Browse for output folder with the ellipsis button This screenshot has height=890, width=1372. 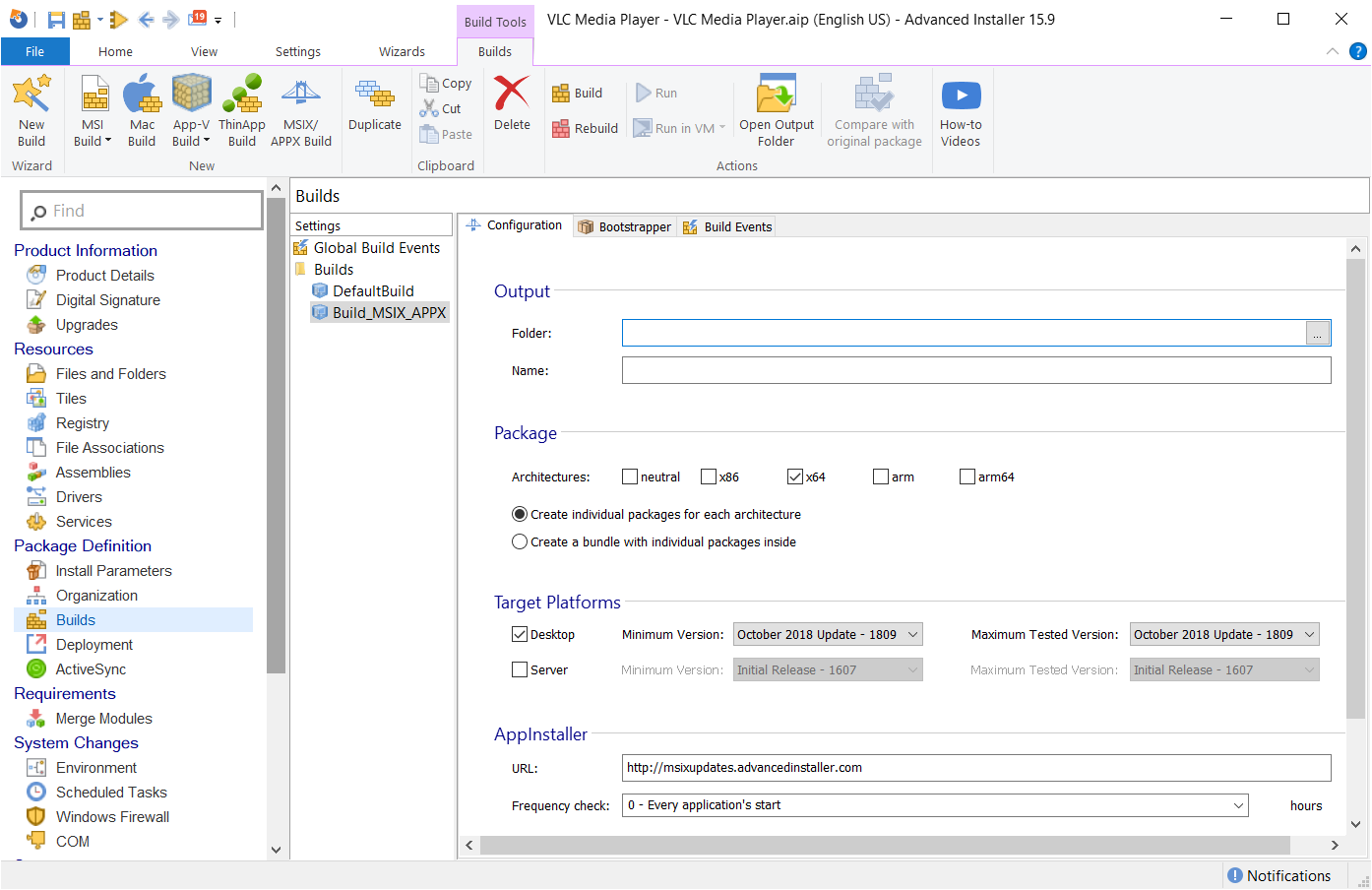(1318, 334)
